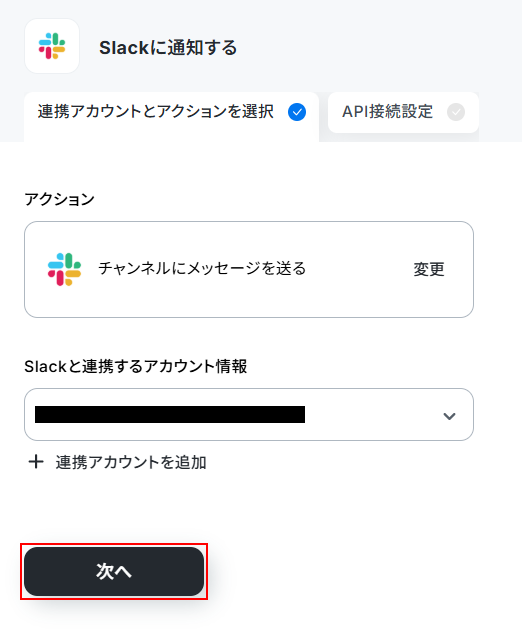Click the blue checkmark on first tab
Screen dimensions: 522x630
pos(297,112)
